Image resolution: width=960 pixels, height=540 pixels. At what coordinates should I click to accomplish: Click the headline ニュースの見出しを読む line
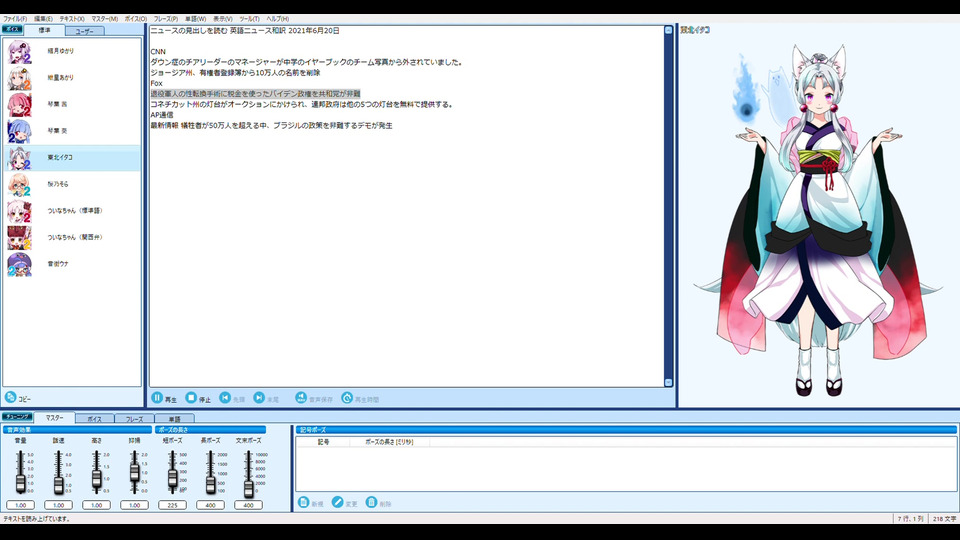(245, 31)
